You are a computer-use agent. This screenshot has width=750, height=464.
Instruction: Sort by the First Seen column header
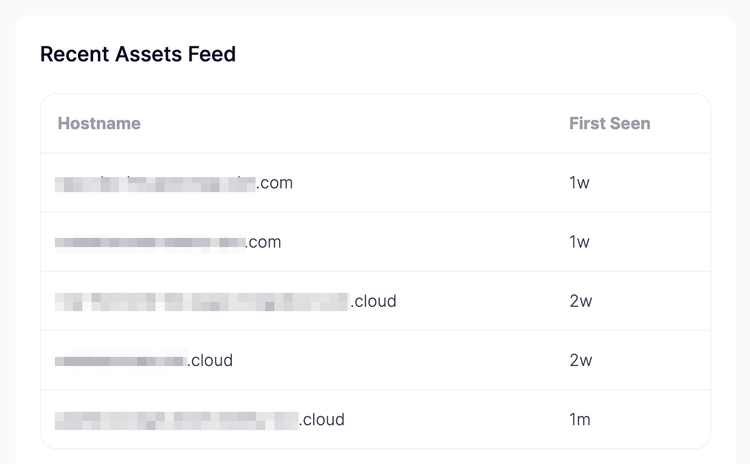click(x=609, y=124)
